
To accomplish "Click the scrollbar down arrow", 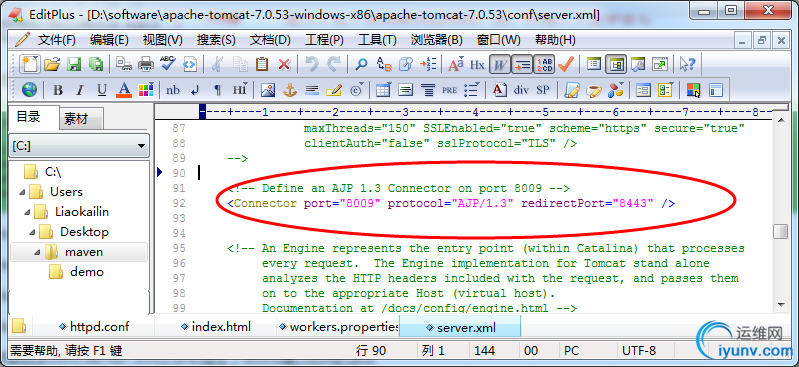I will click(x=780, y=305).
